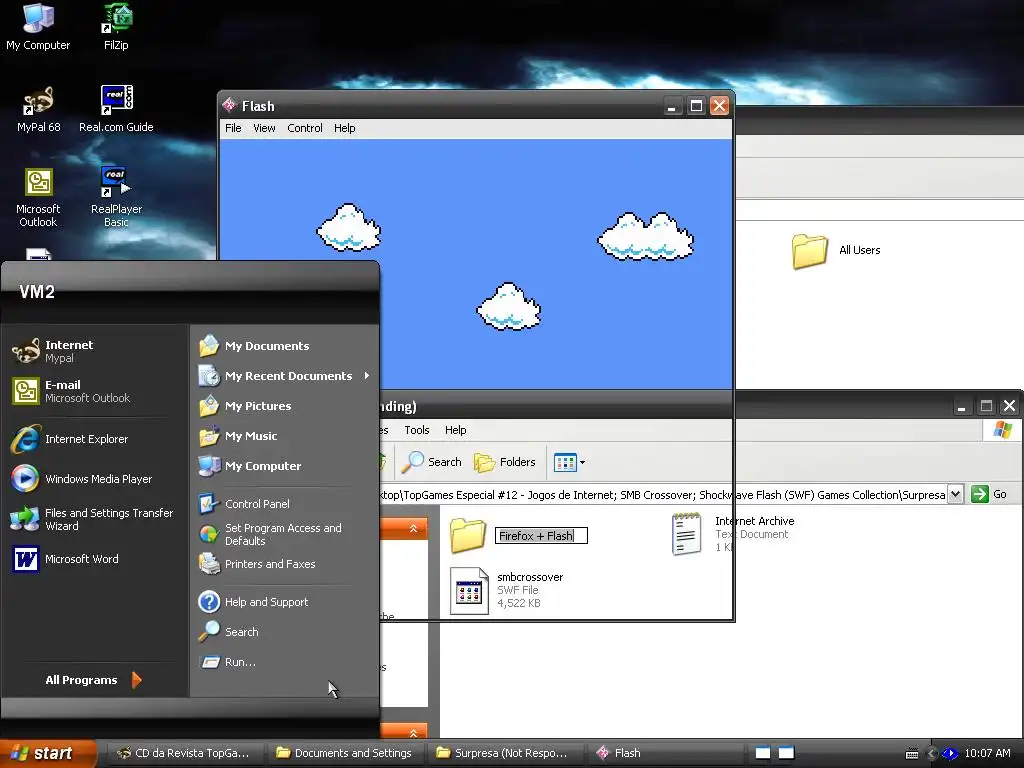Collapse the orange task pane section
The height and width of the screenshot is (768, 1024).
[413, 528]
